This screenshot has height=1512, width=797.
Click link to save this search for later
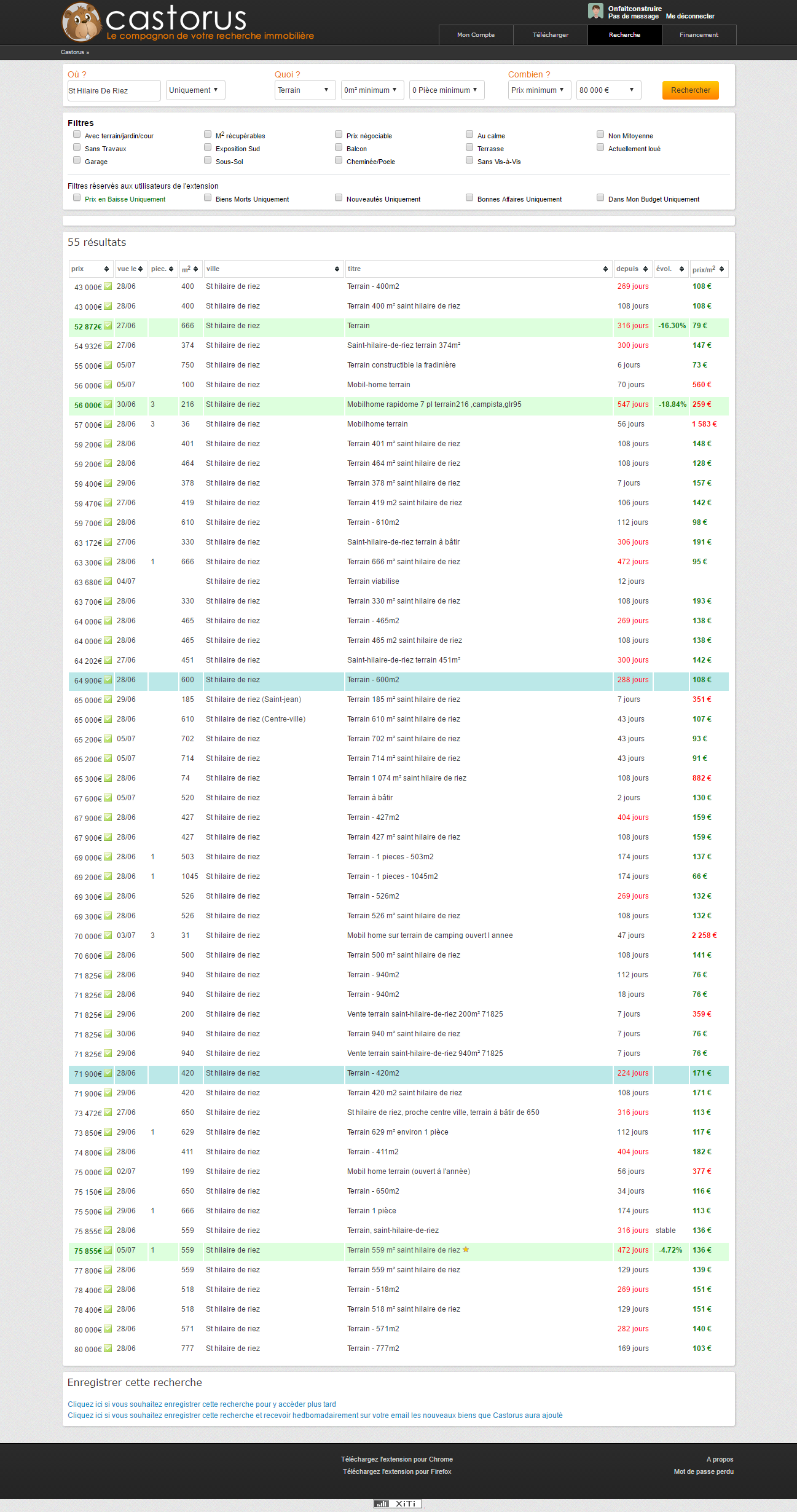[202, 1404]
